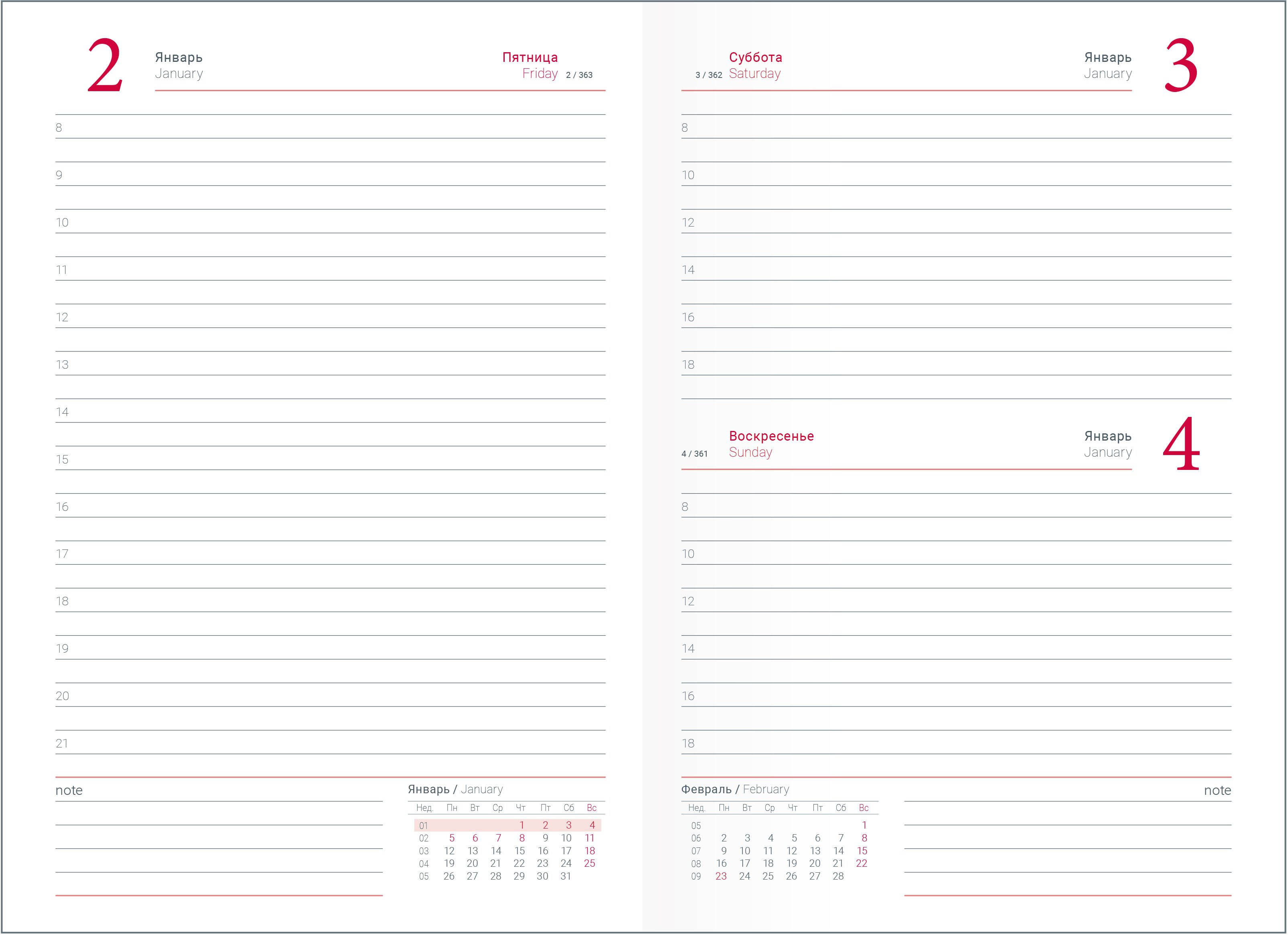Click the left page note label
This screenshot has height=935, width=1288.
[69, 791]
